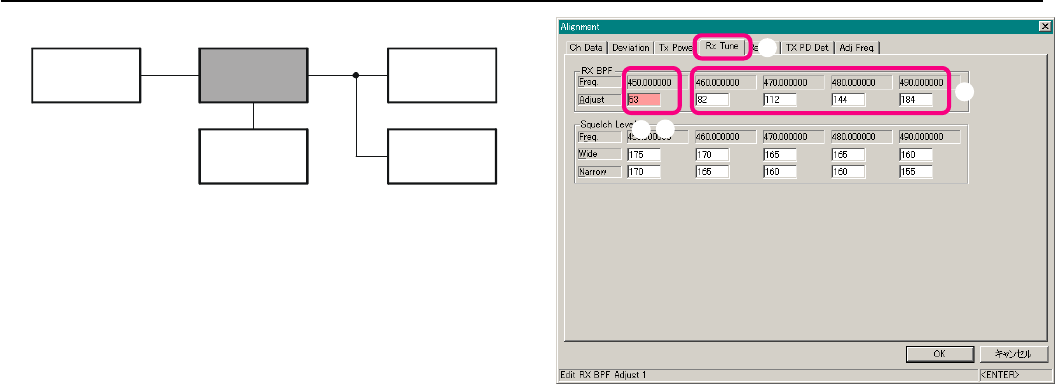Close the Alignment dialog

[x=1044, y=26]
